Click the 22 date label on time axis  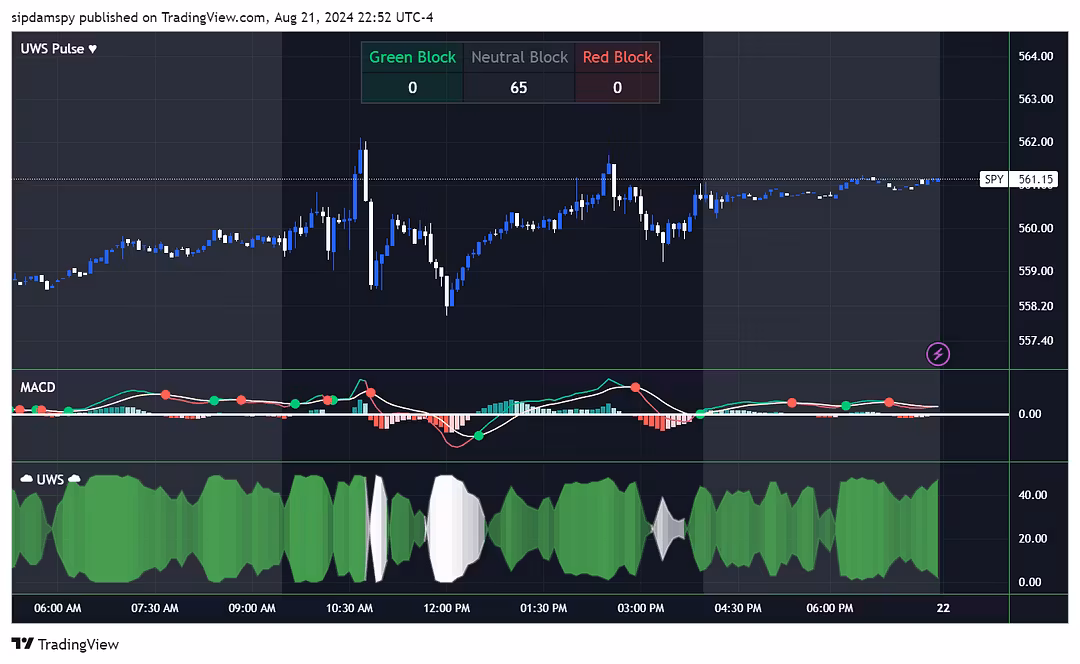pyautogui.click(x=941, y=608)
